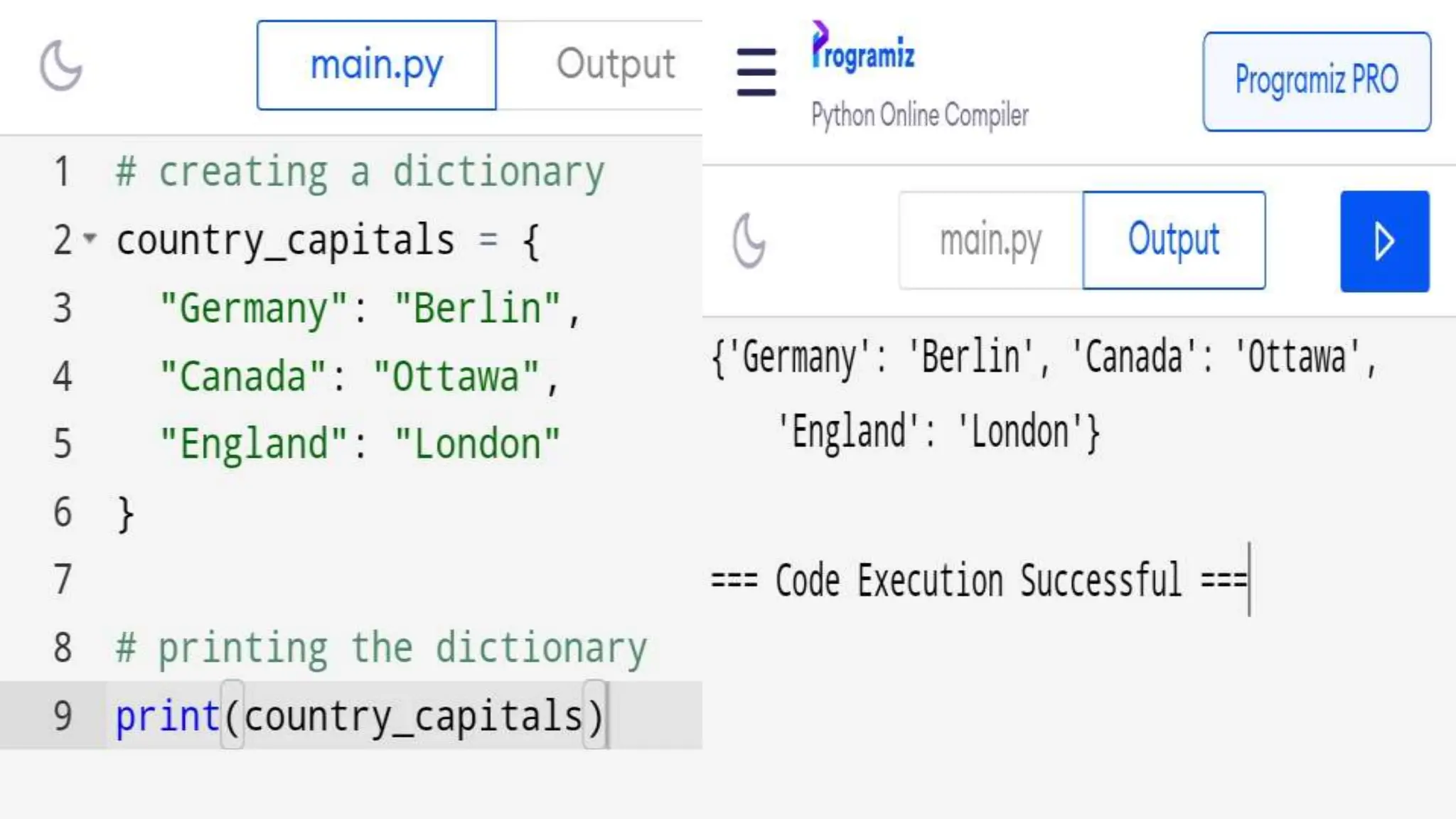Run code with the blue play button
The width and height of the screenshot is (1456, 819).
tap(1384, 241)
